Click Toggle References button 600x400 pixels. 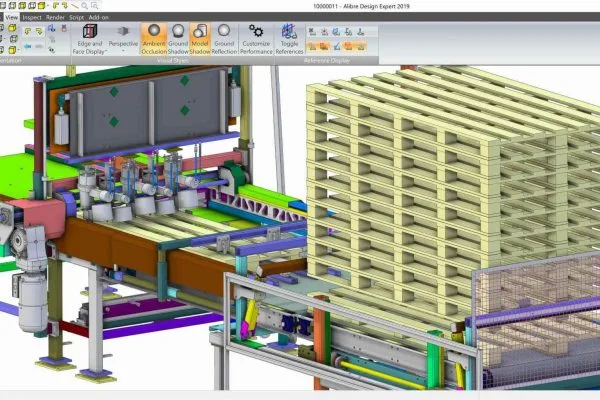pyautogui.click(x=289, y=39)
